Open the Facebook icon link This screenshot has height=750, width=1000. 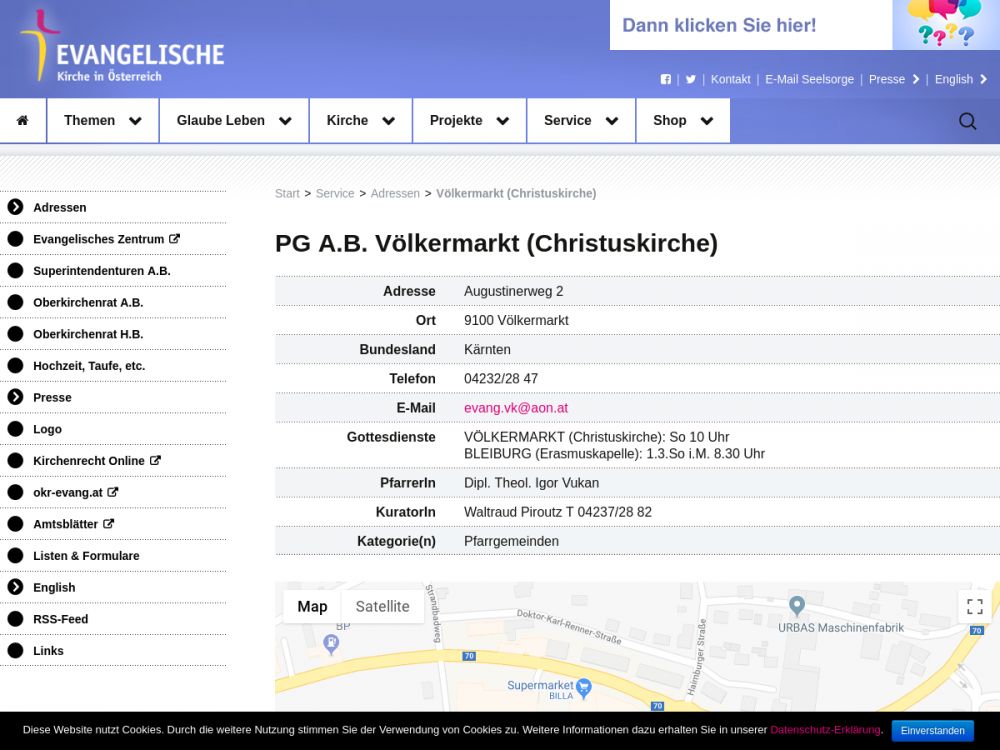(666, 79)
